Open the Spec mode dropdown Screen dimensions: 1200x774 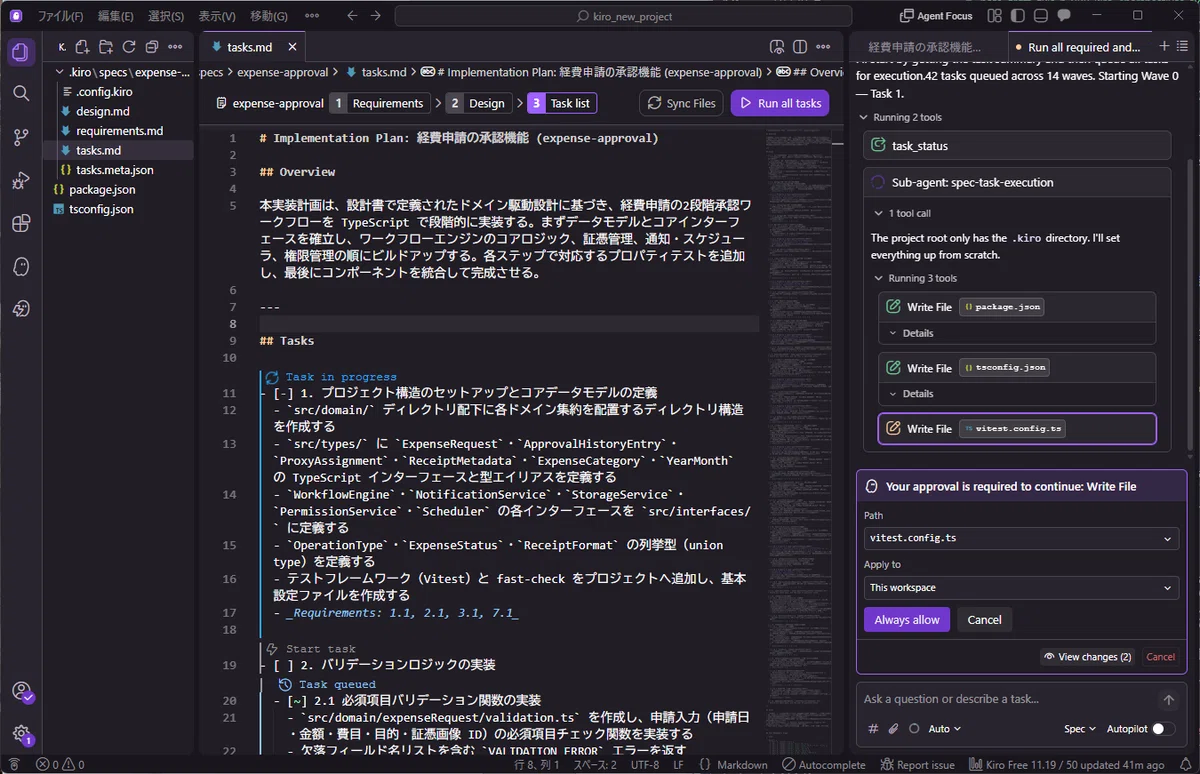coord(1079,729)
